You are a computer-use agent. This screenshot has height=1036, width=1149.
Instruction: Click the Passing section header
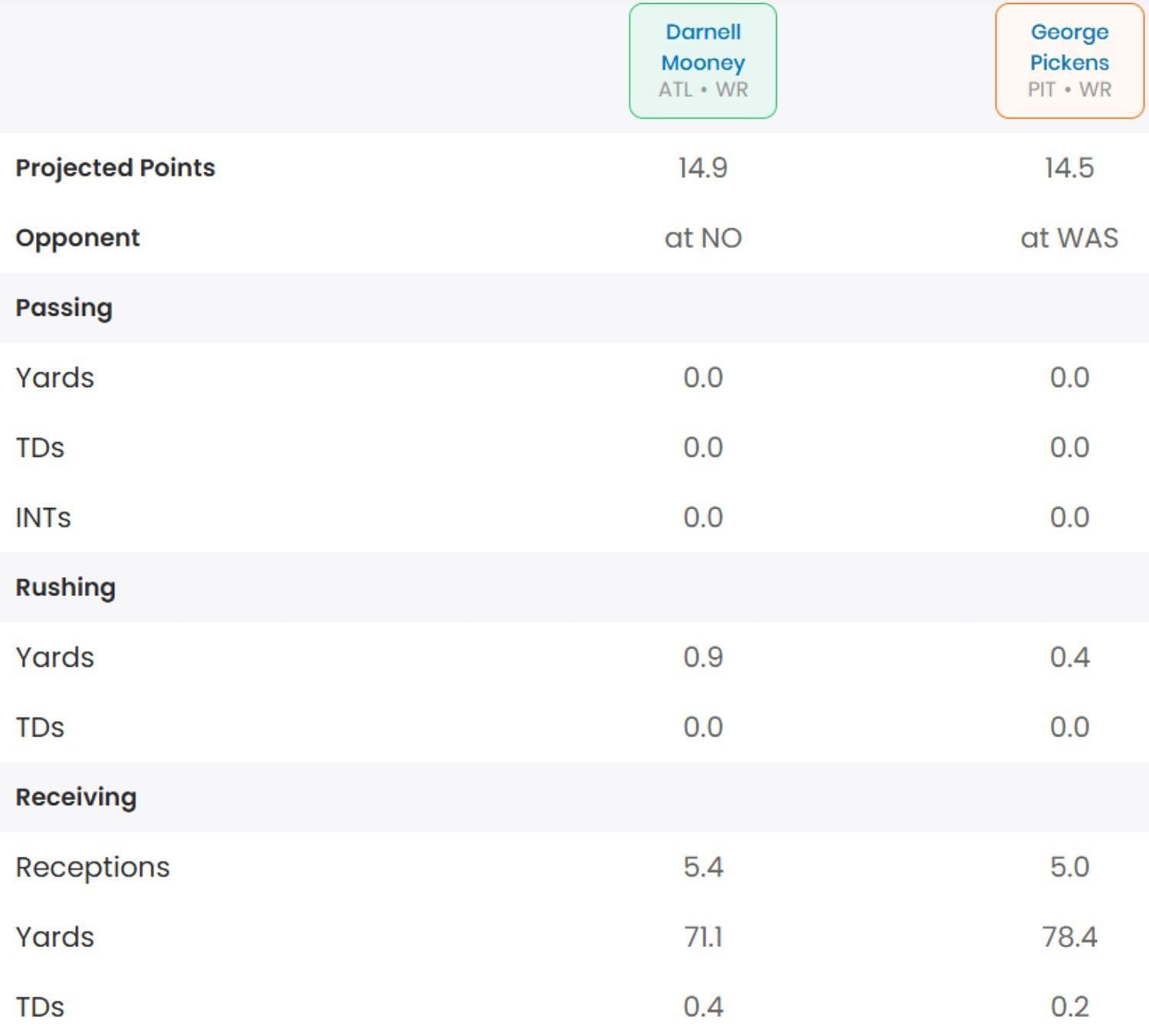tap(64, 307)
